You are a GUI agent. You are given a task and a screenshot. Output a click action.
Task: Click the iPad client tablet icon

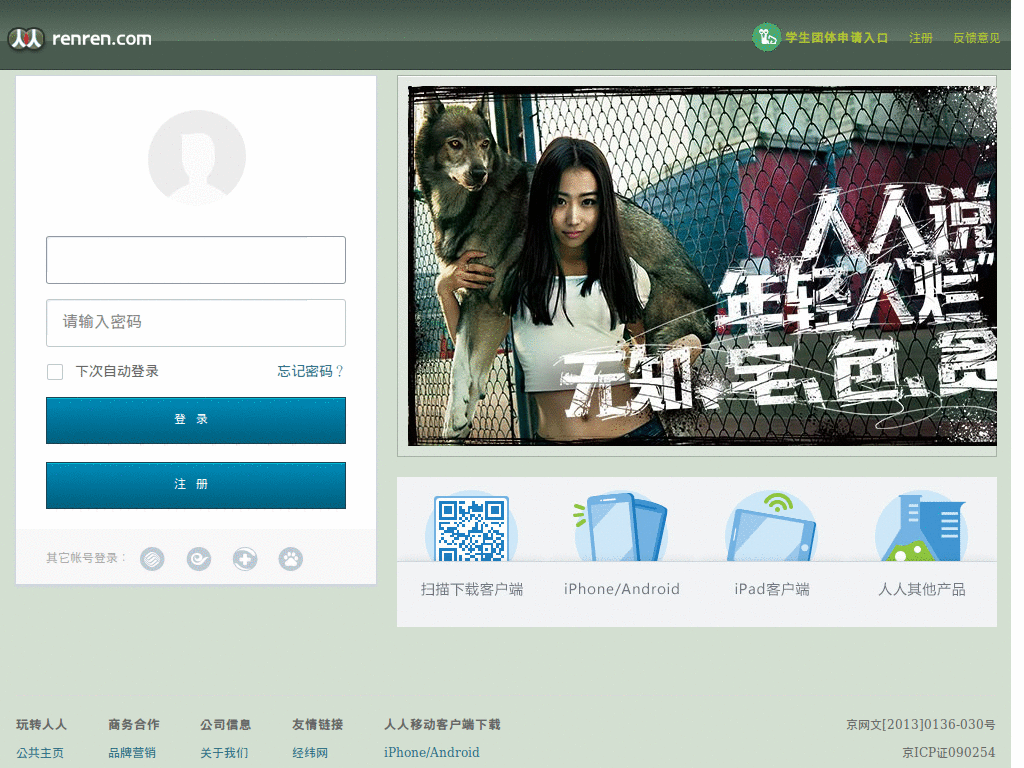coord(771,528)
